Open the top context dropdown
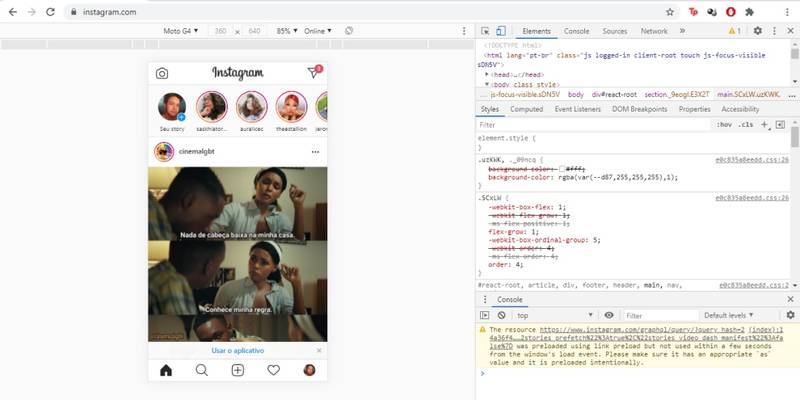 (555, 315)
